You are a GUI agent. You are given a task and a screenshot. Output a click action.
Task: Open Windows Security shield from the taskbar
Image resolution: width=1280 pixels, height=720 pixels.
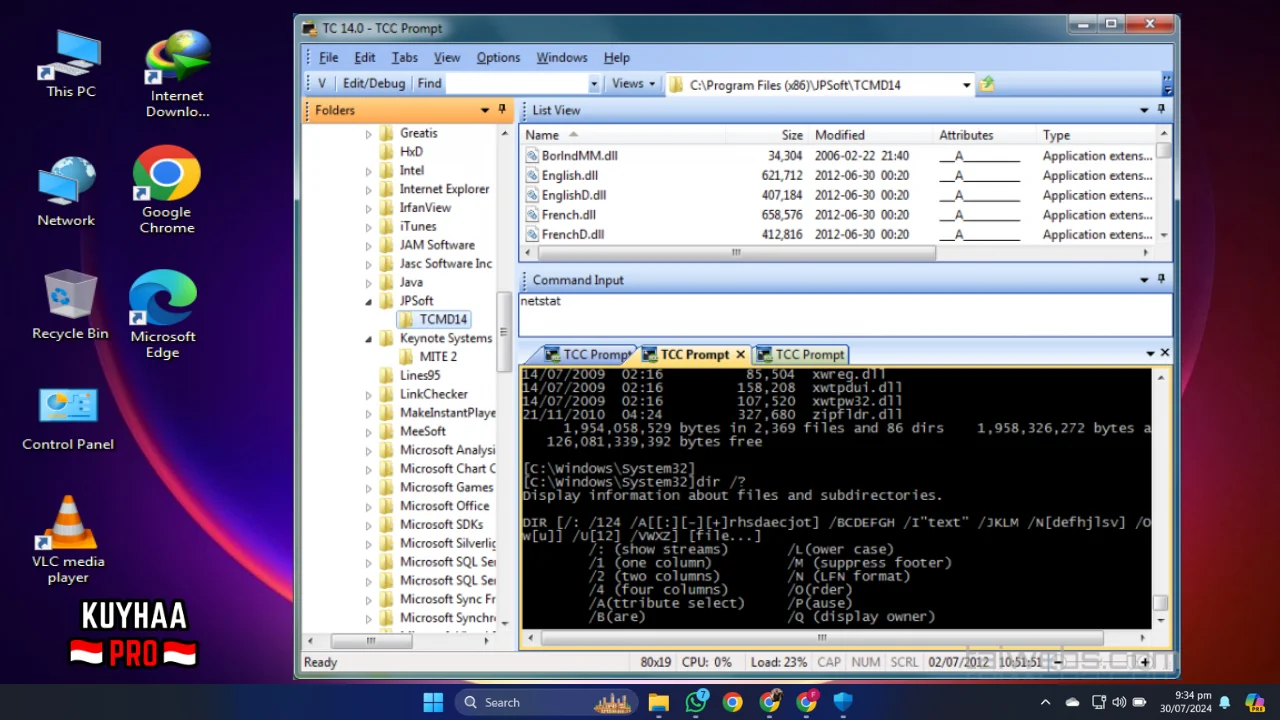843,702
